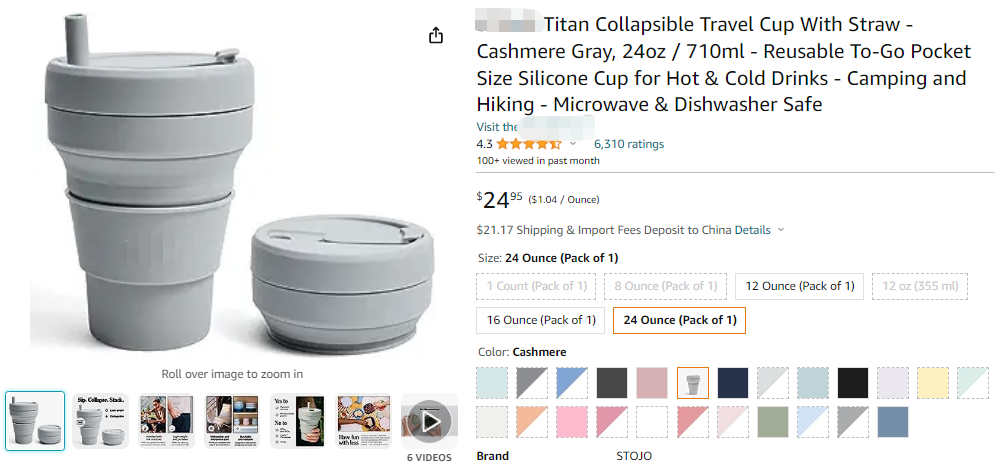This screenshot has height=470, width=995.
Task: Play the product videos thumbnail
Action: coord(430,421)
